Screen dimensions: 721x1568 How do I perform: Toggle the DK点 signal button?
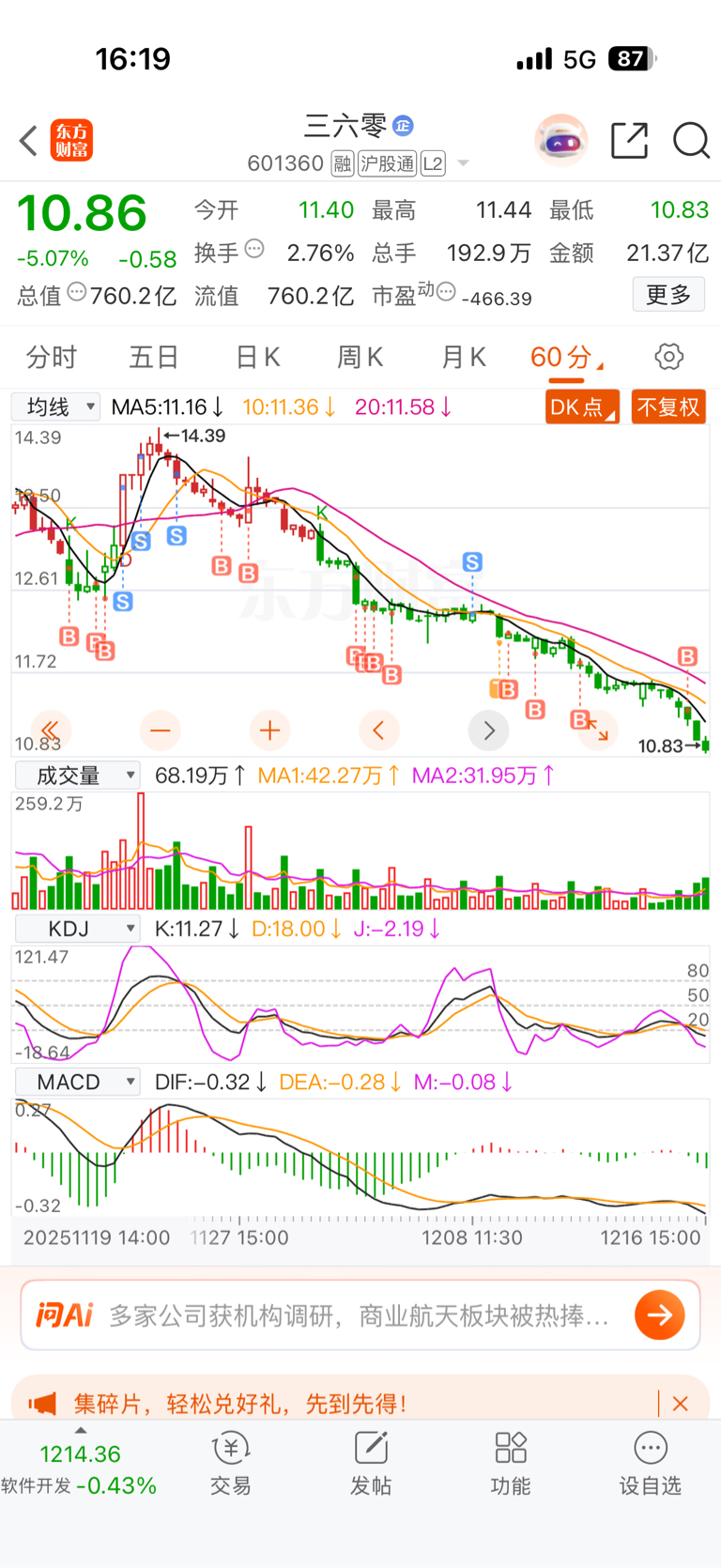click(x=582, y=407)
